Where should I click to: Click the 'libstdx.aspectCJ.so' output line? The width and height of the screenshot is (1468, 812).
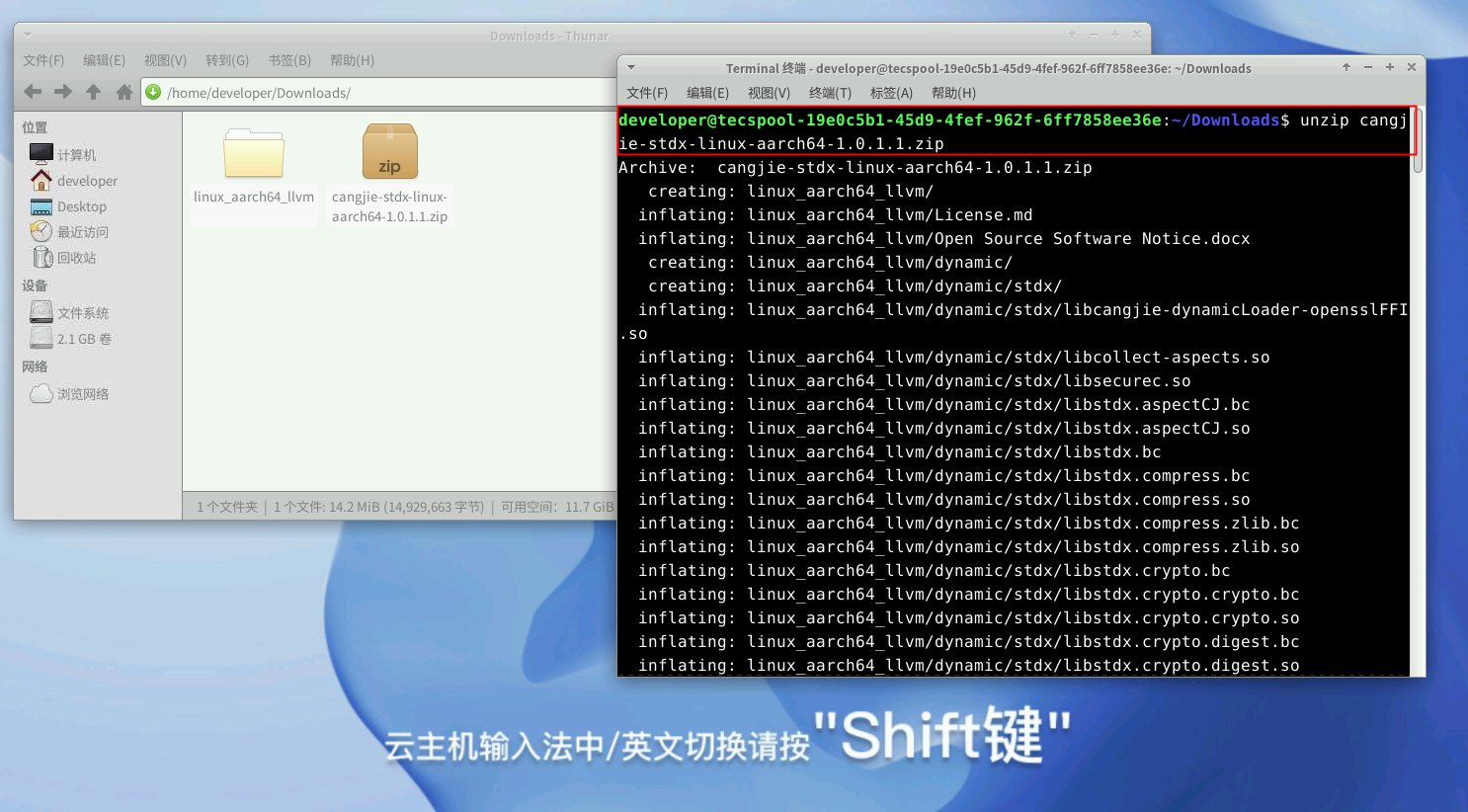click(x=944, y=428)
